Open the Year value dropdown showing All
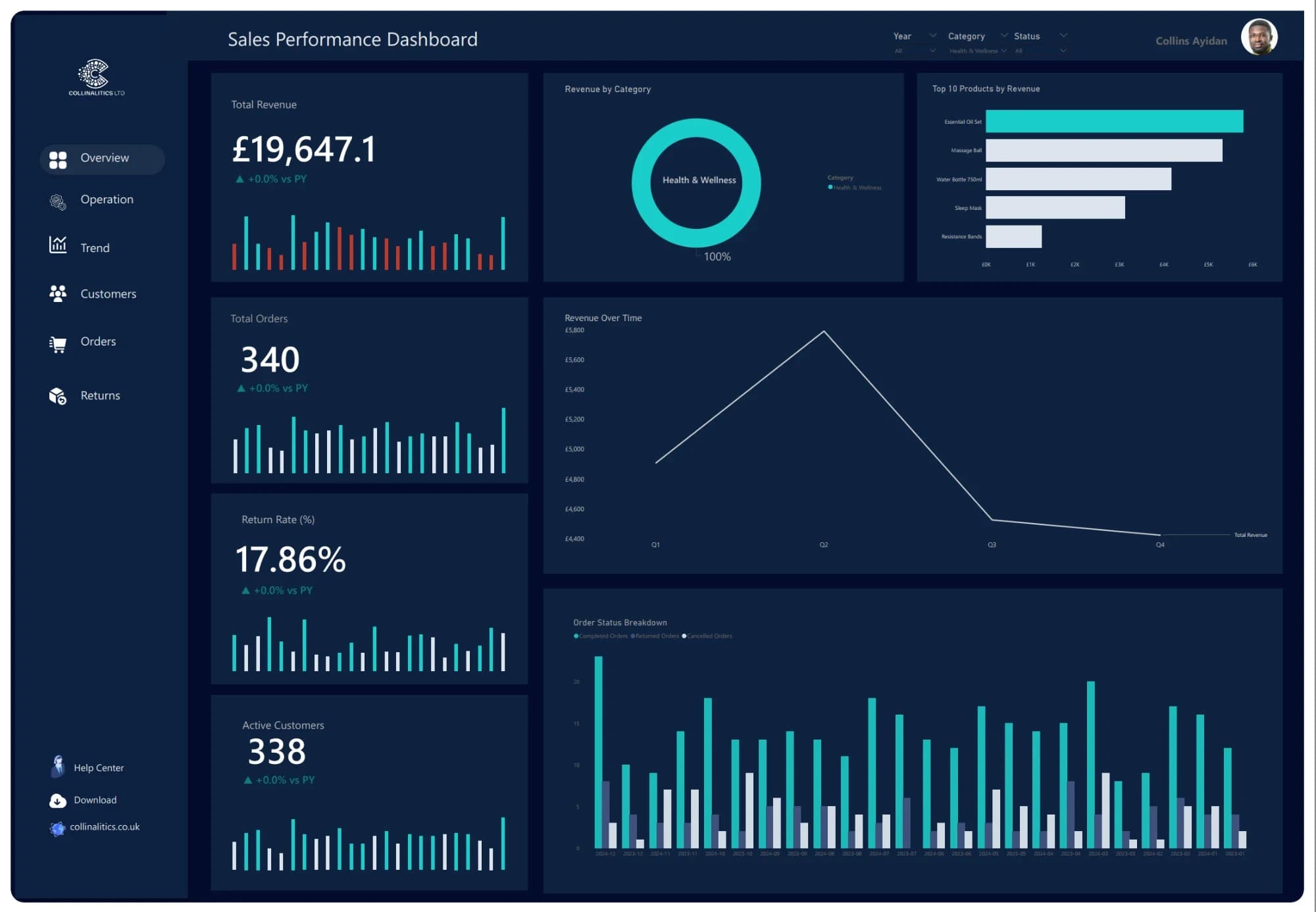Viewport: 1316px width, 912px height. pyautogui.click(x=915, y=51)
